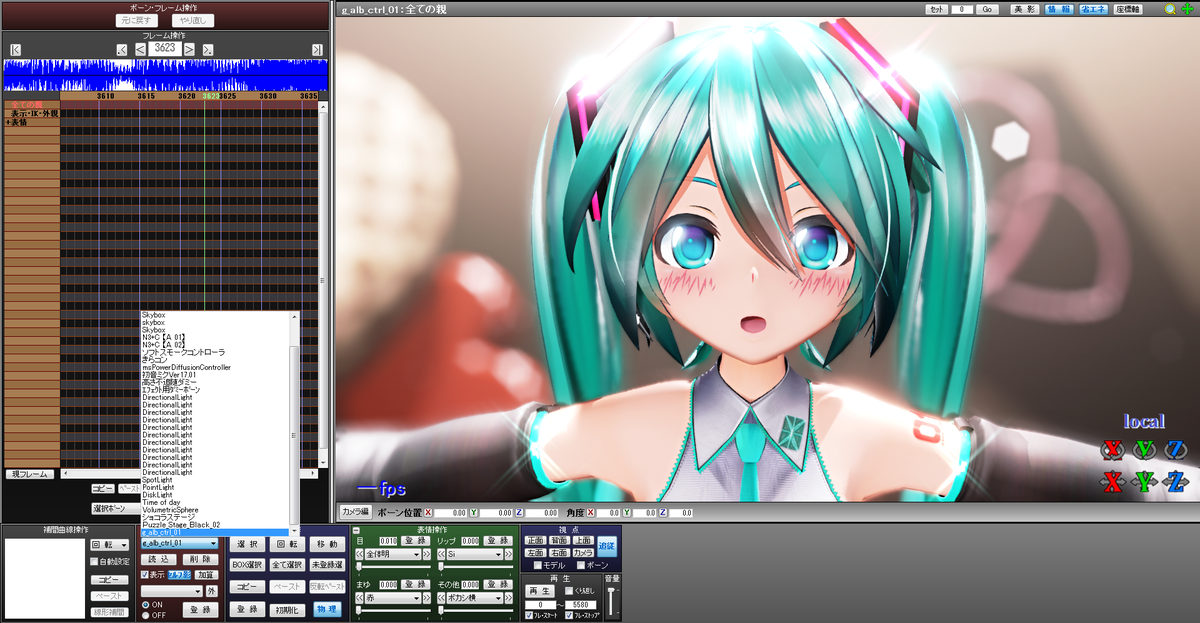Next brow morph arrow next to 赤

(x=426, y=598)
